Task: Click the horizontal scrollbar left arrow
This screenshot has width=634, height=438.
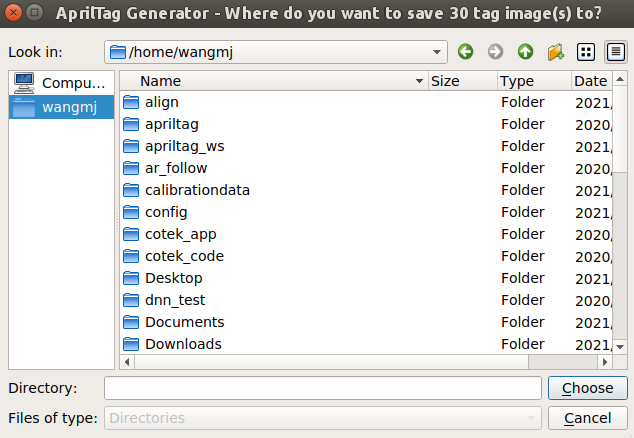Action: pos(127,362)
